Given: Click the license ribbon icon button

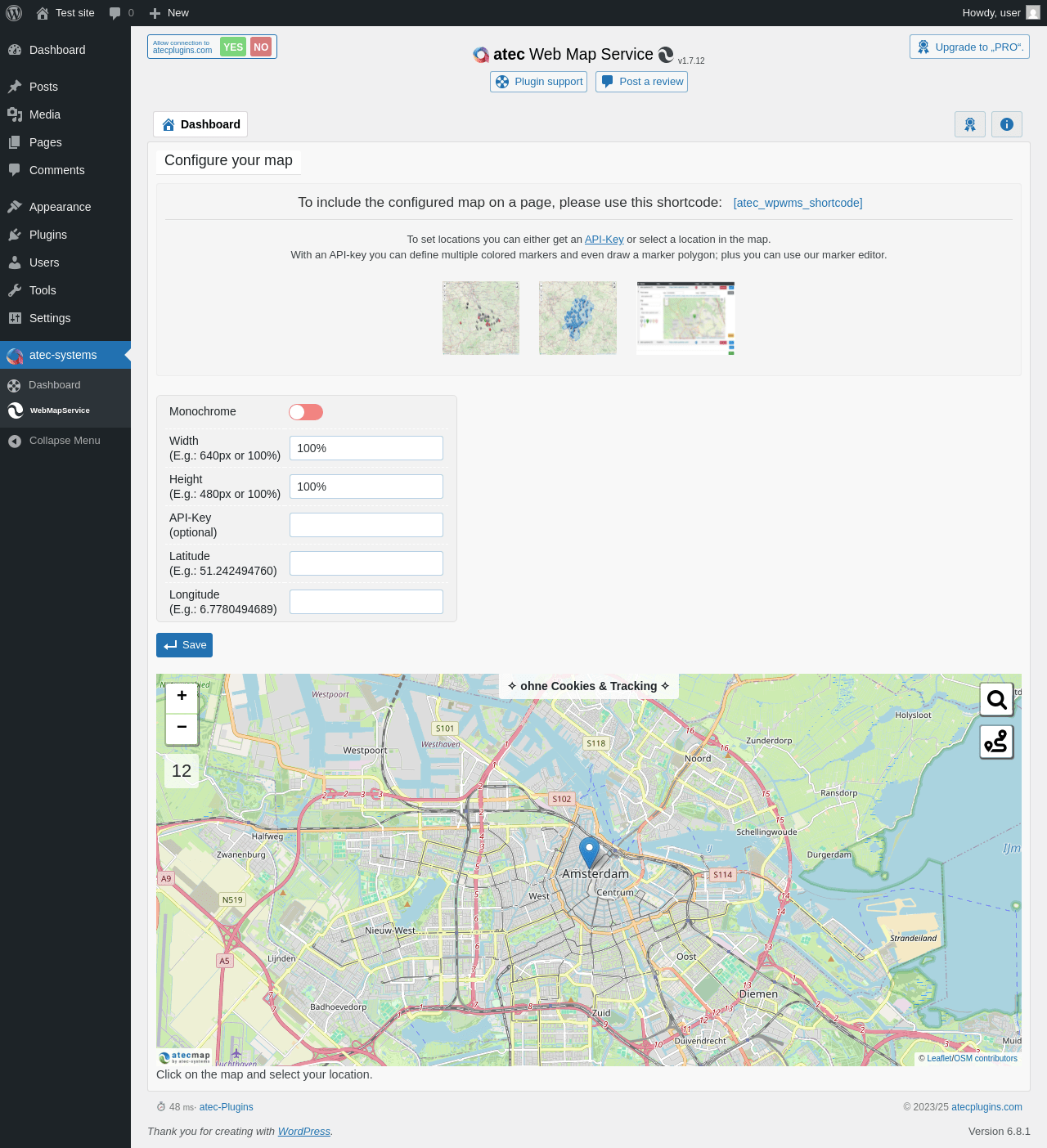Looking at the screenshot, I should (x=970, y=124).
